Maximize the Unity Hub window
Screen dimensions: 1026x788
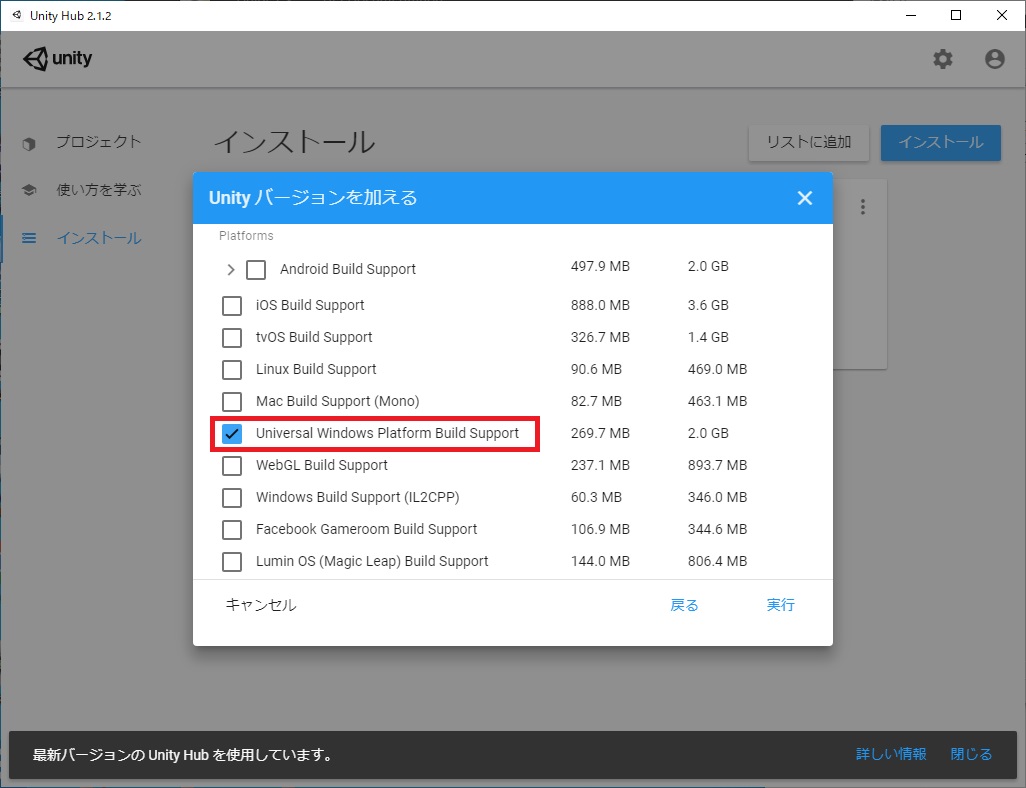point(956,15)
